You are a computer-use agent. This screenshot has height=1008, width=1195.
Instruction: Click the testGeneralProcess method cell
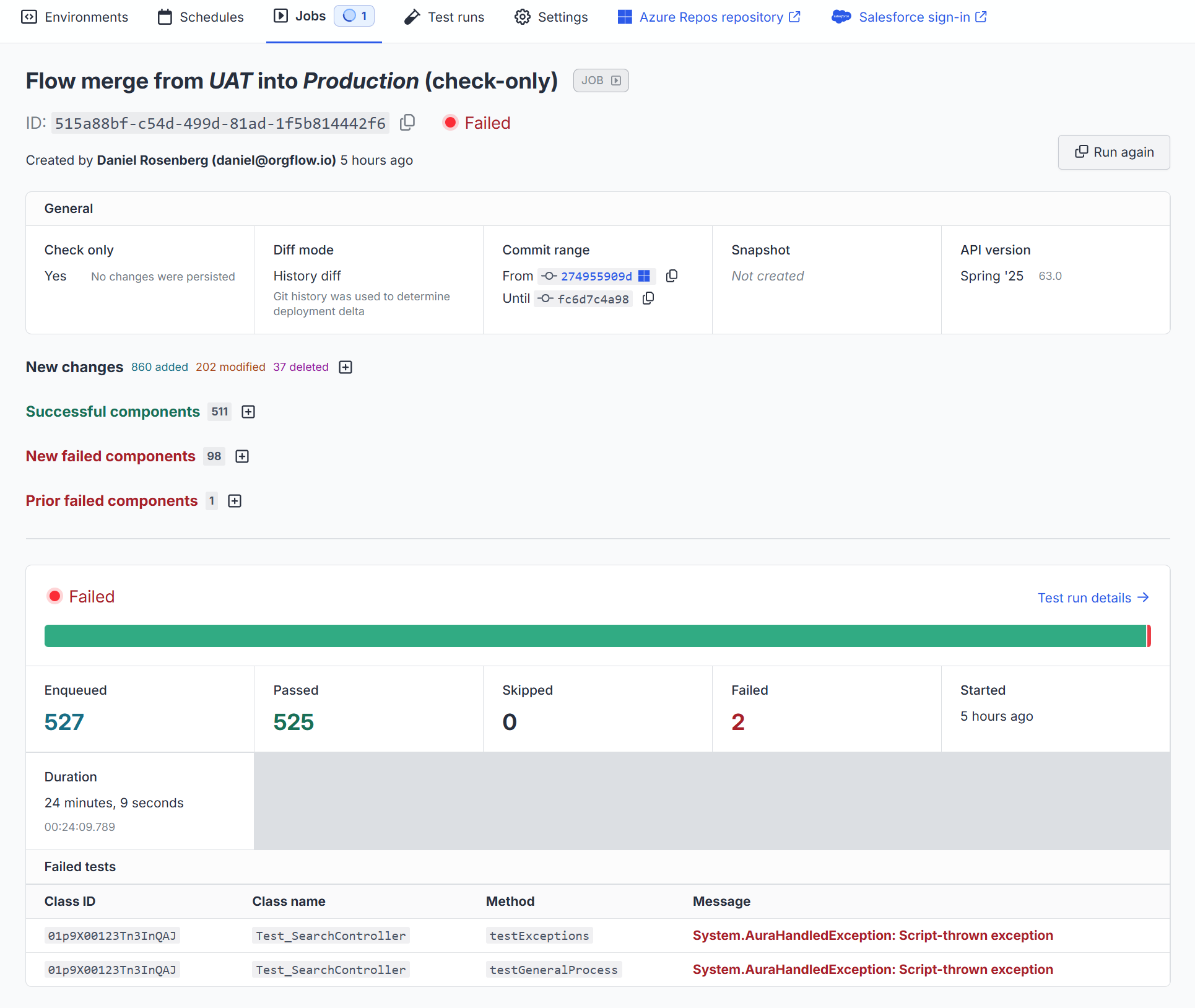pyautogui.click(x=554, y=970)
